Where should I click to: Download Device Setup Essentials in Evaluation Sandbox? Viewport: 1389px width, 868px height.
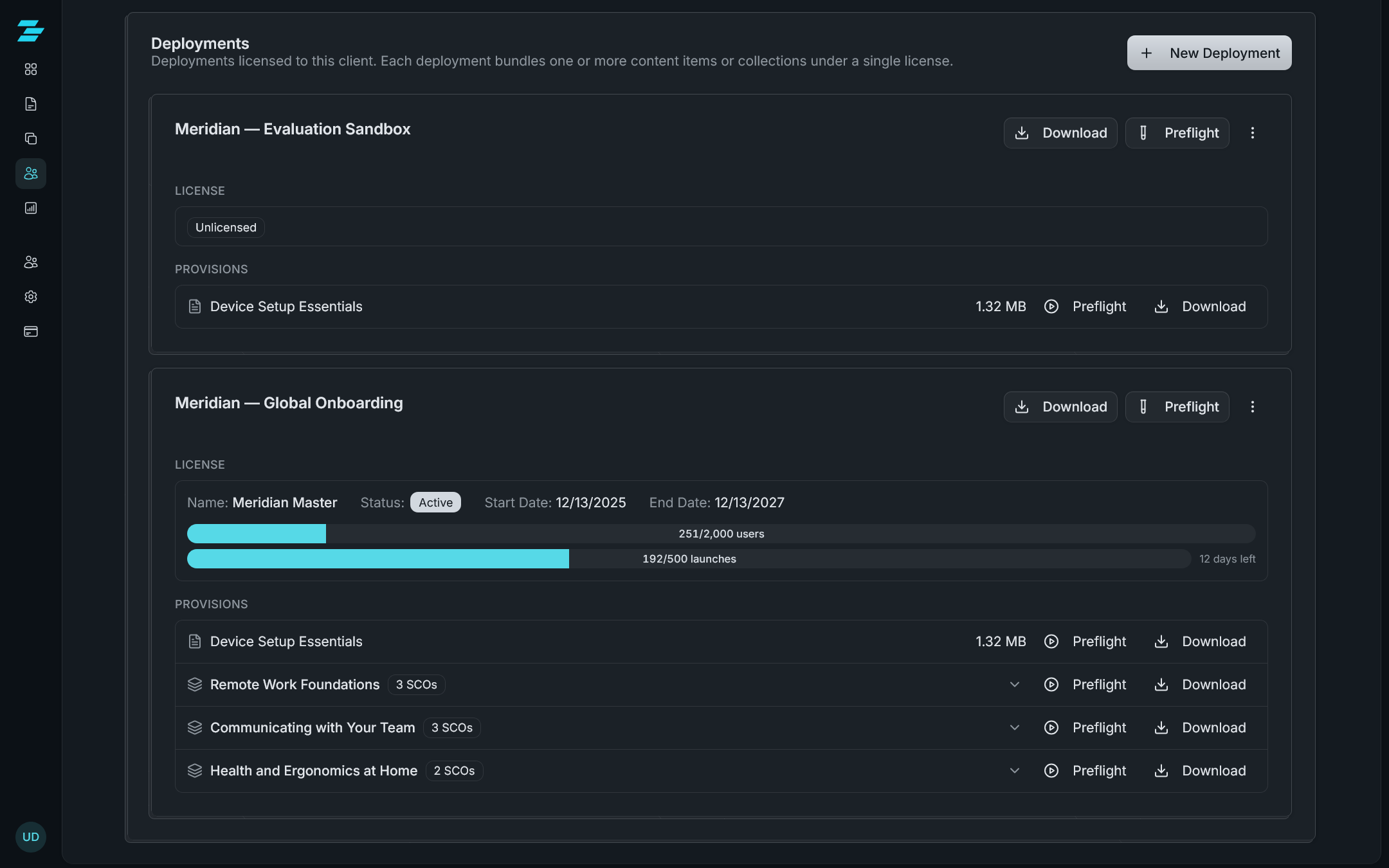click(x=1200, y=307)
